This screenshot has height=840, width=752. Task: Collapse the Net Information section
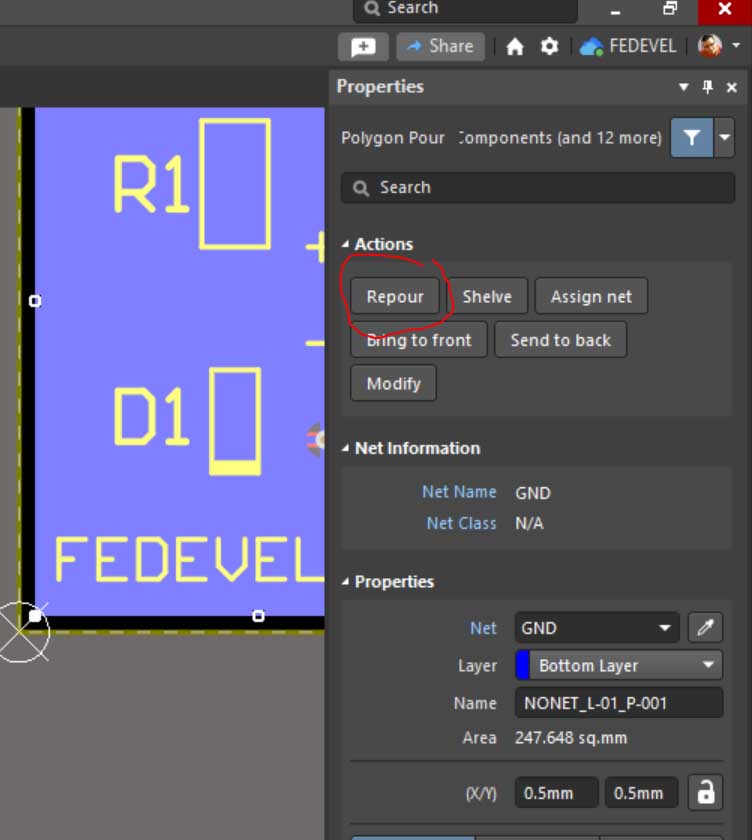click(346, 448)
